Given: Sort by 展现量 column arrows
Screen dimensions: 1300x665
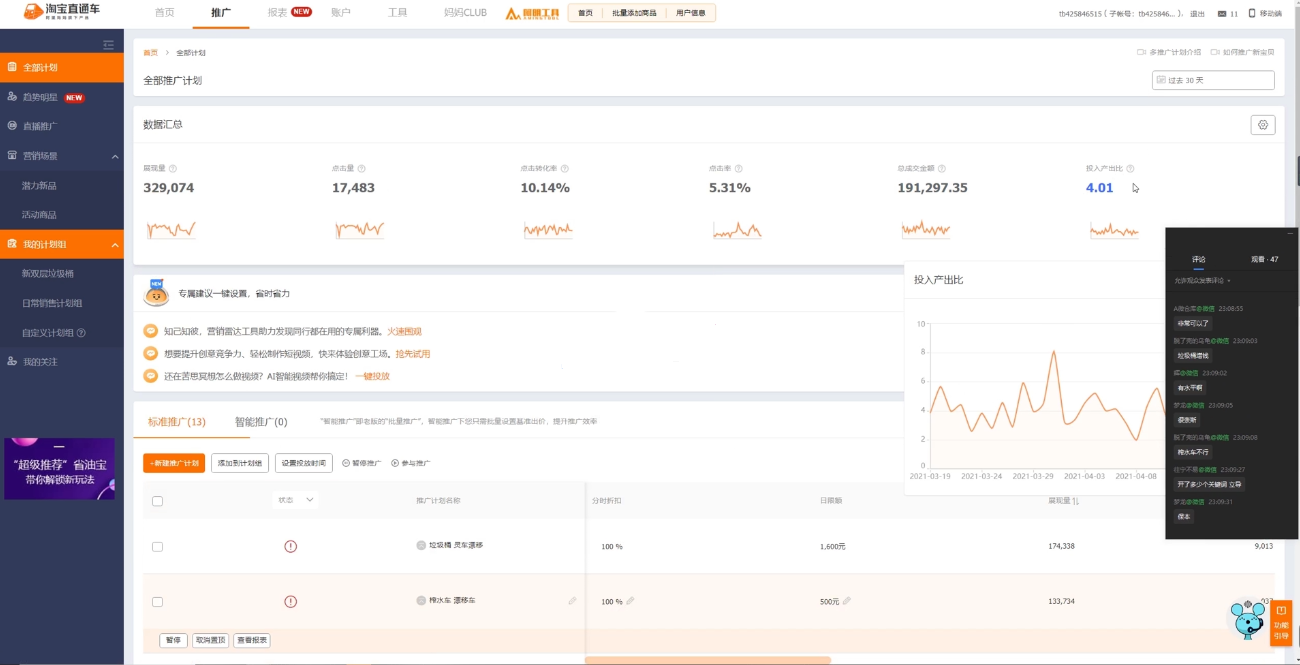Looking at the screenshot, I should pyautogui.click(x=1076, y=500).
